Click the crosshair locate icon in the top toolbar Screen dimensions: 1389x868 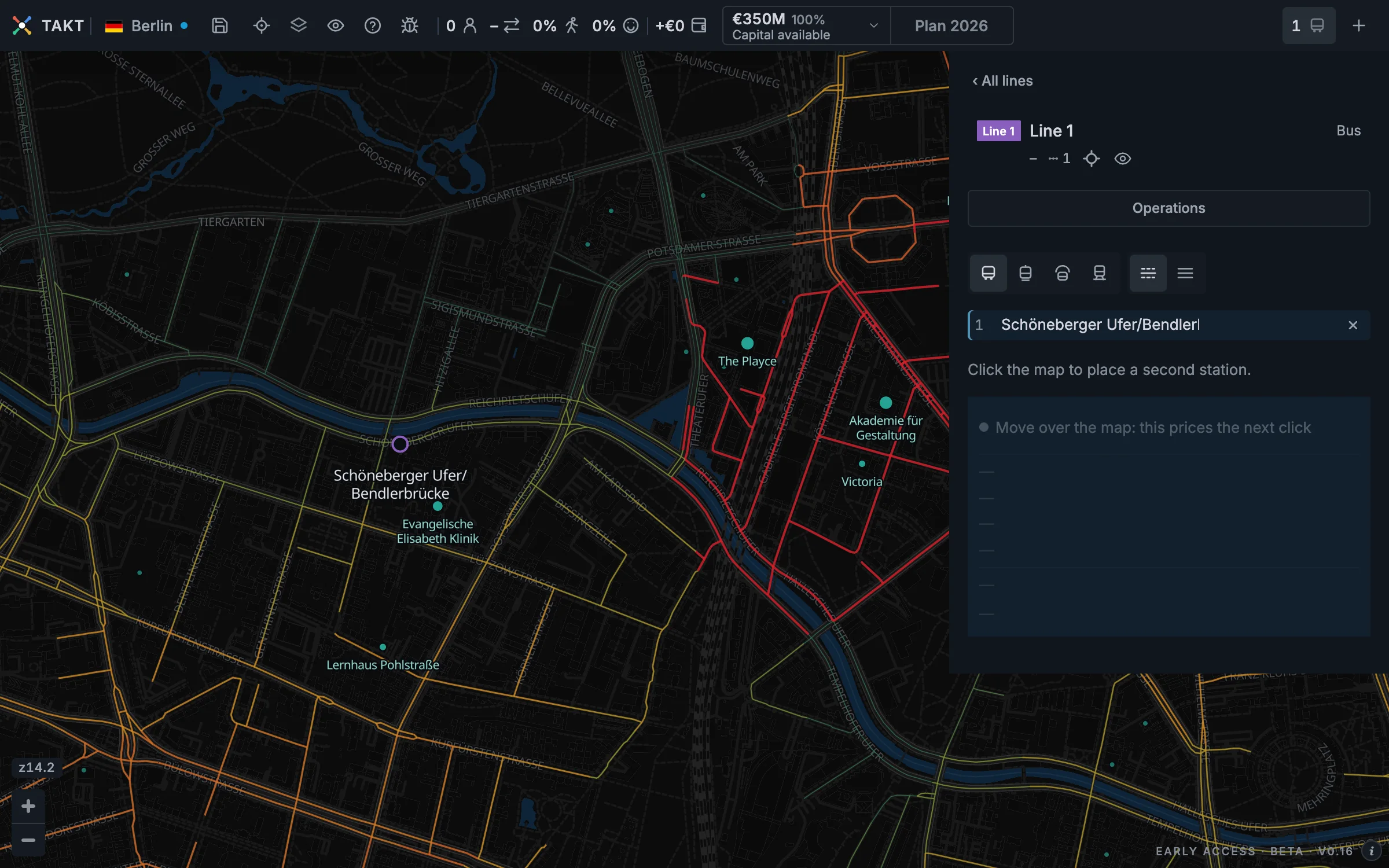(262, 25)
